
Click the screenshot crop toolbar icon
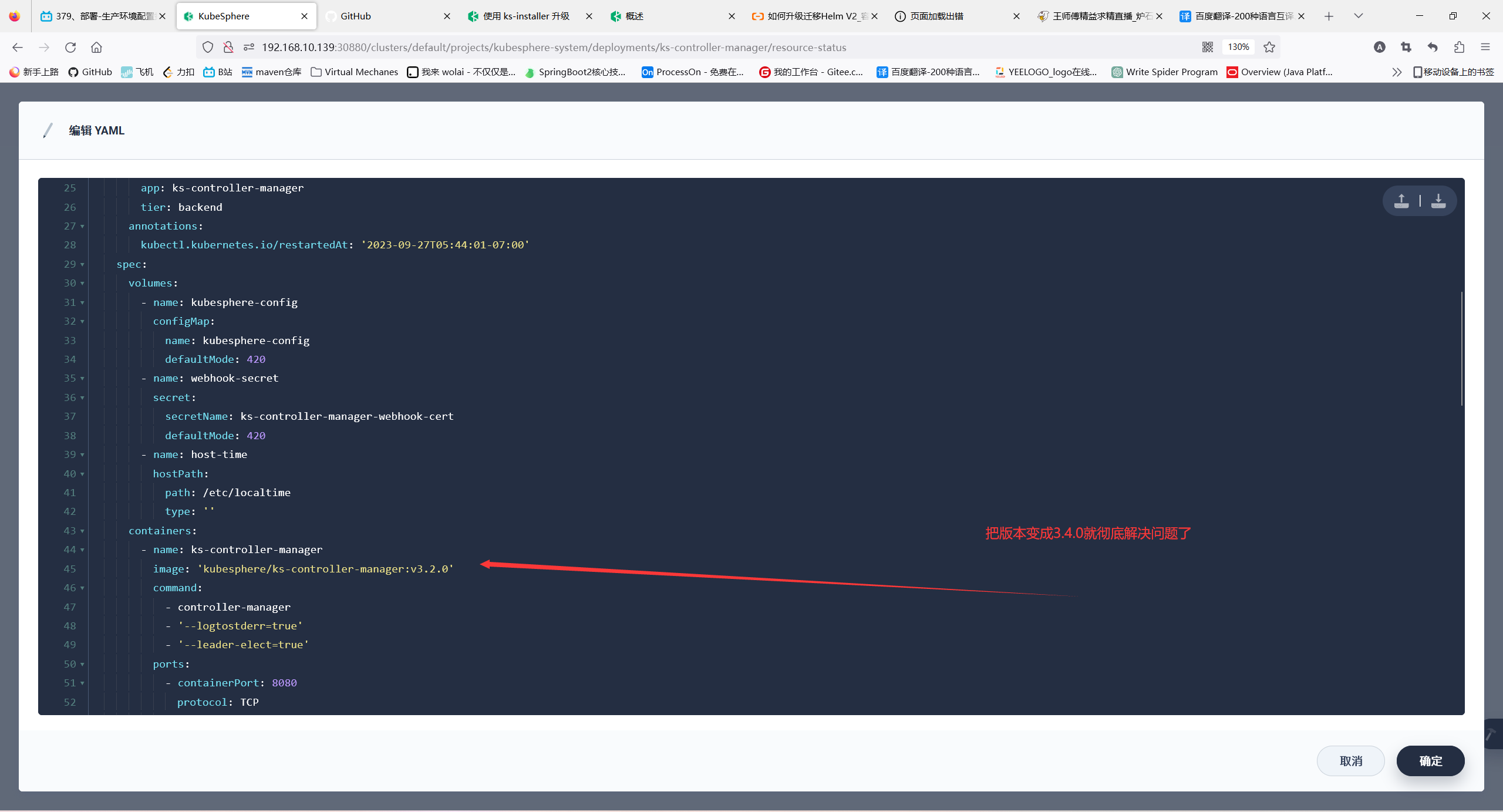coord(1406,47)
